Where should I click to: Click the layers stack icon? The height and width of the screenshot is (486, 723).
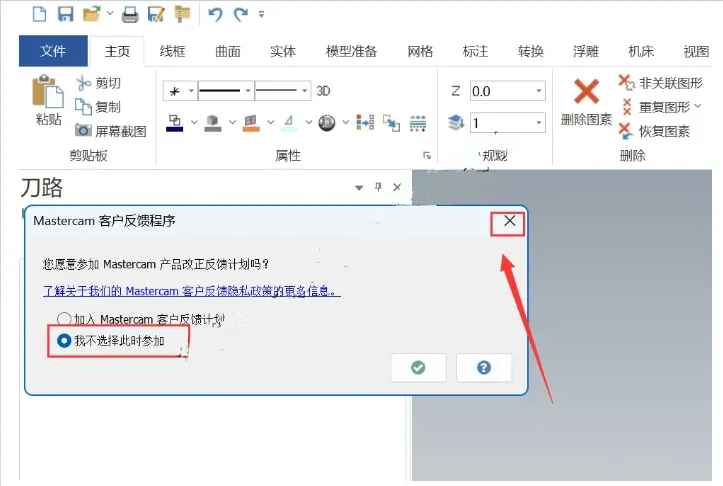pos(456,123)
